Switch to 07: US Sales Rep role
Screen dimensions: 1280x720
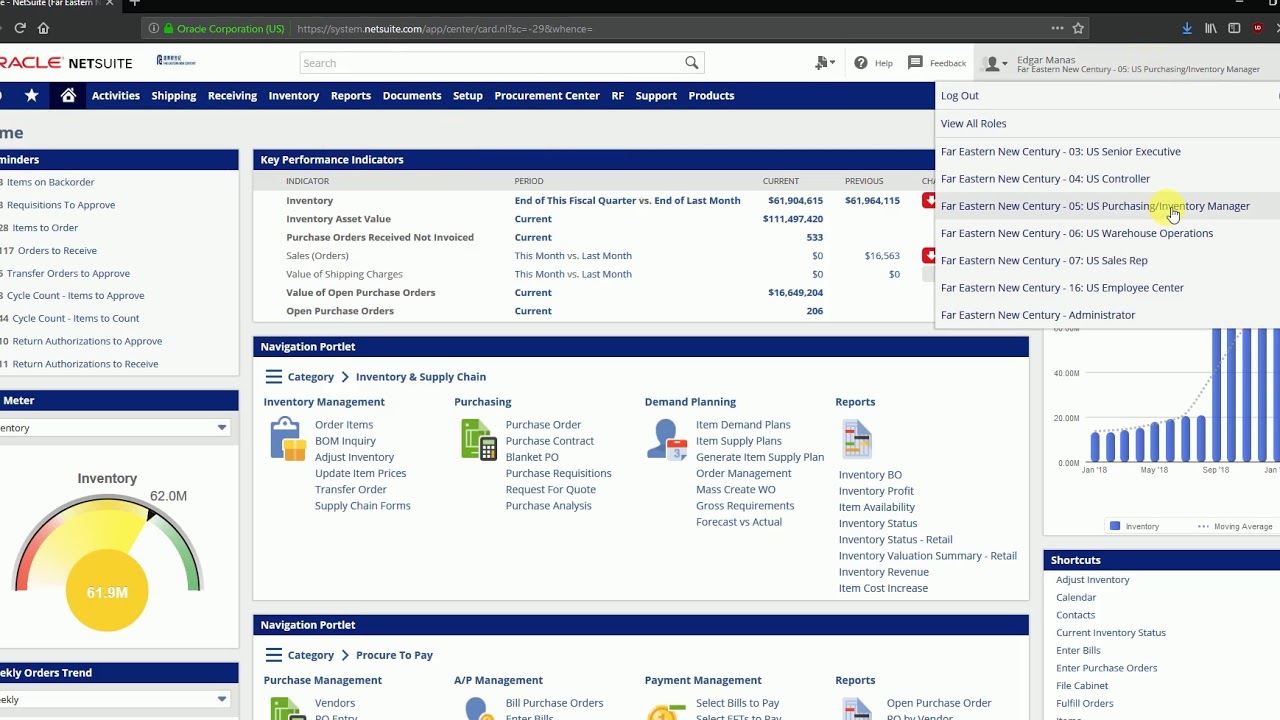pos(1045,260)
